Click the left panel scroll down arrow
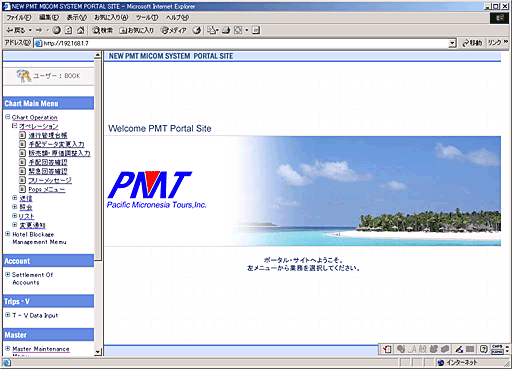The height and width of the screenshot is (369, 512). 98,352
